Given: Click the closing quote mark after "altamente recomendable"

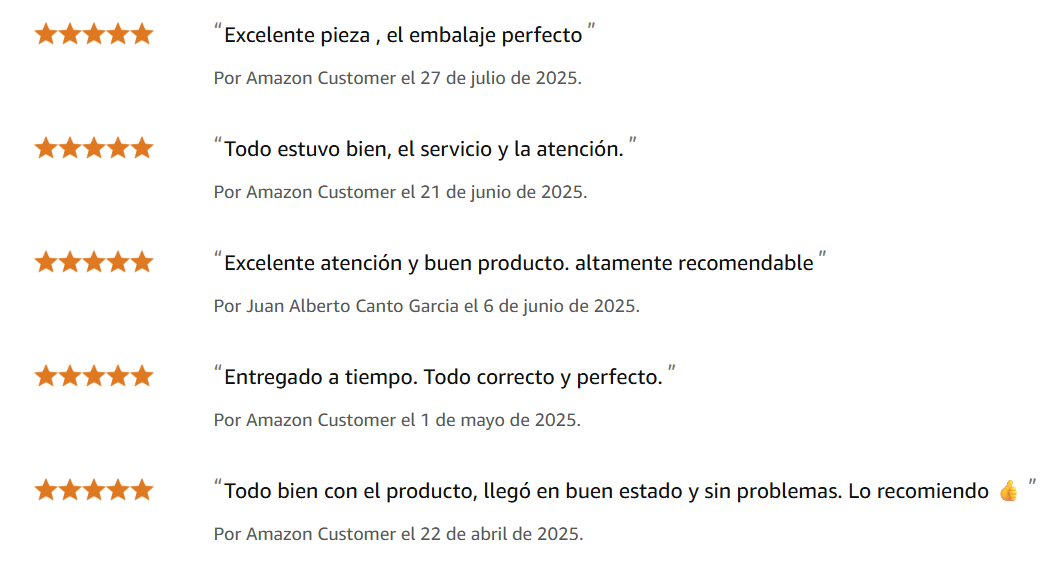Looking at the screenshot, I should [x=822, y=258].
